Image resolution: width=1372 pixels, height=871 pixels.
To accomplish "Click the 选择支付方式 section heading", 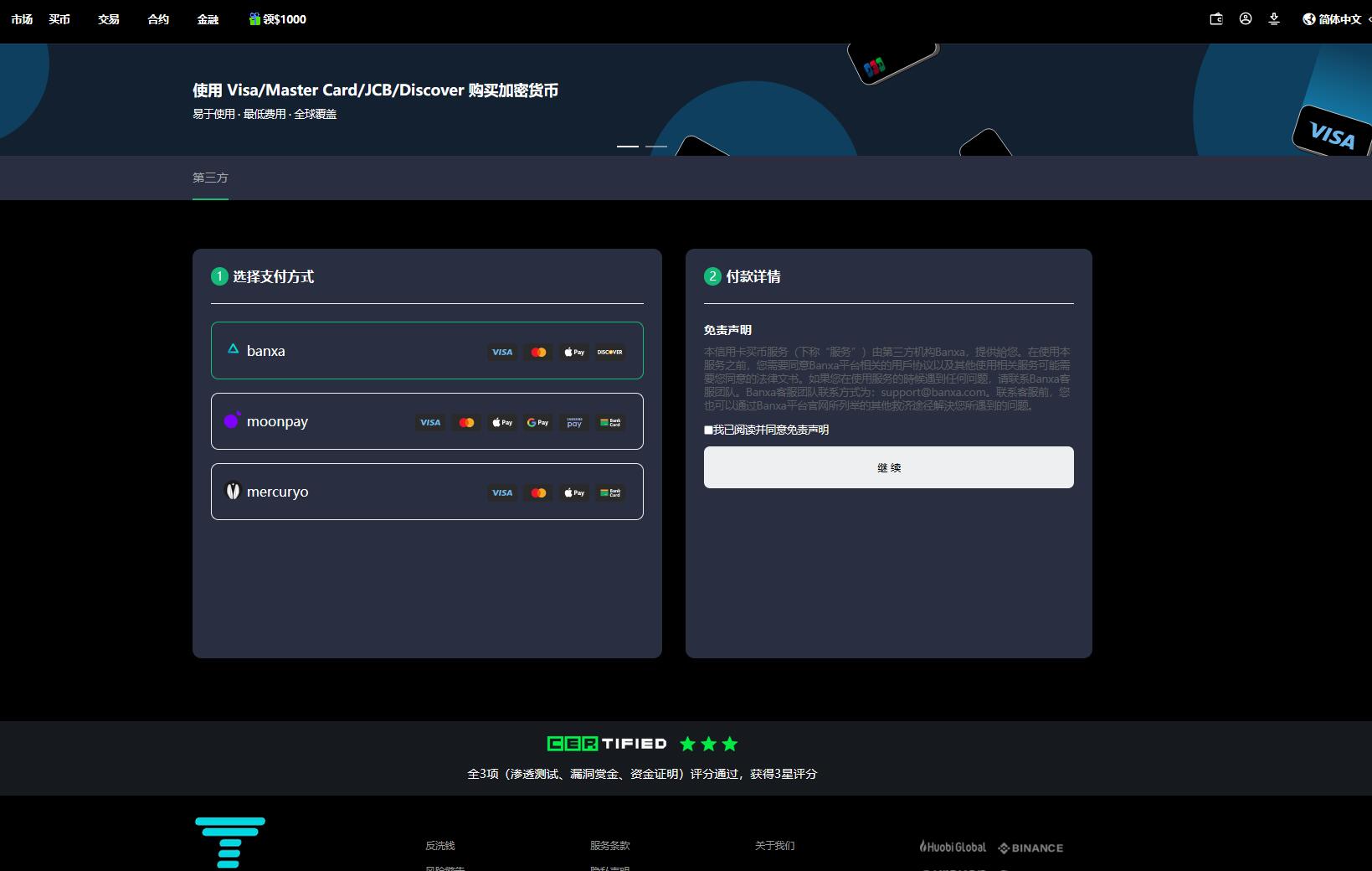I will pos(274,276).
